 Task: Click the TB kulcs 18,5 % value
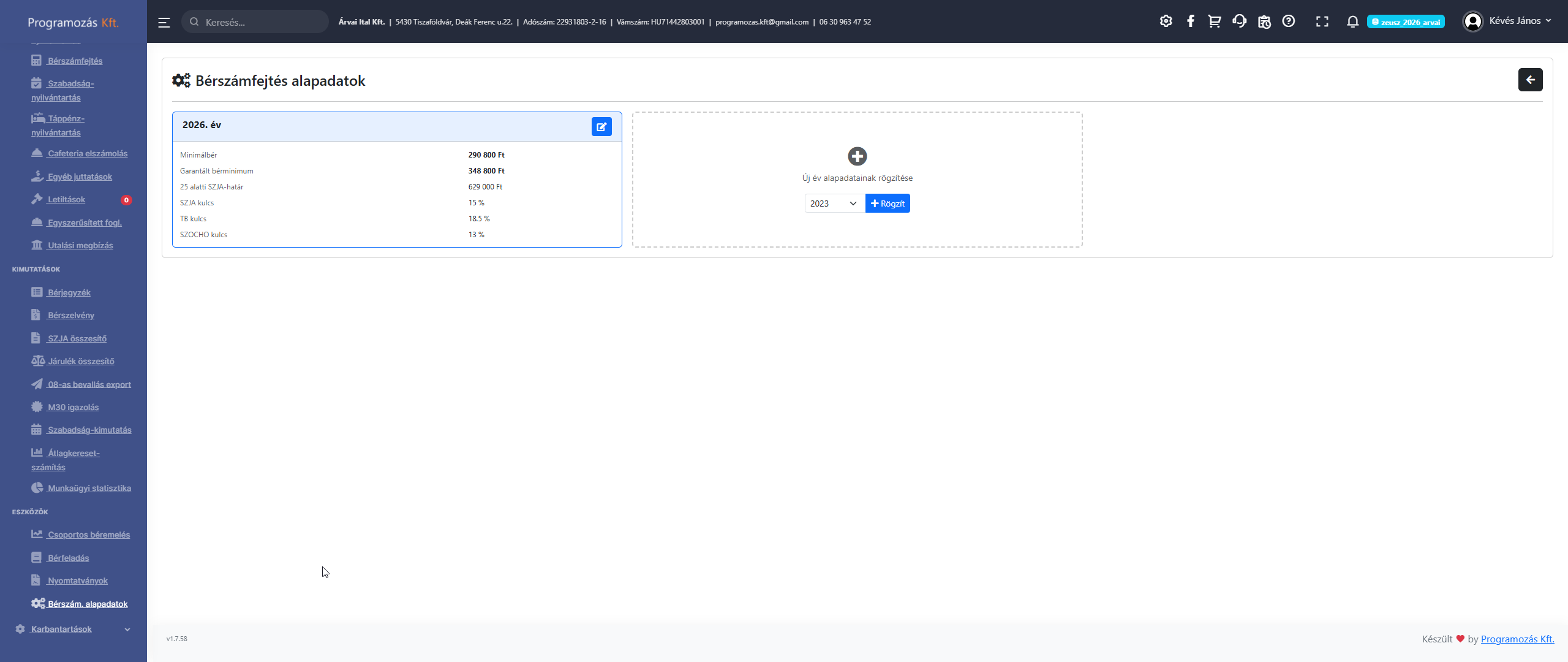[479, 219]
